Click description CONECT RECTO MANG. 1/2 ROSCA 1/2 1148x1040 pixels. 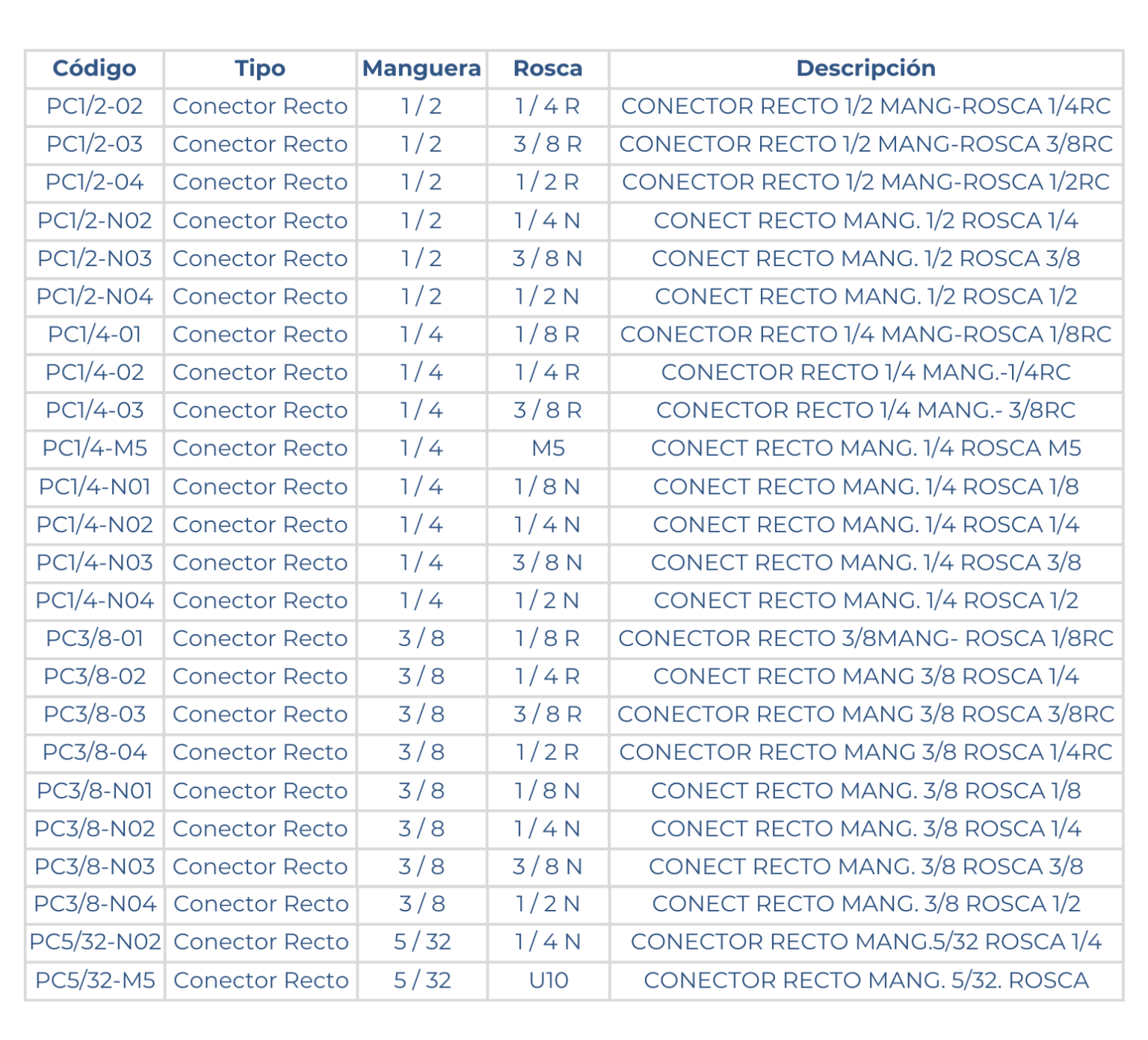[865, 297]
